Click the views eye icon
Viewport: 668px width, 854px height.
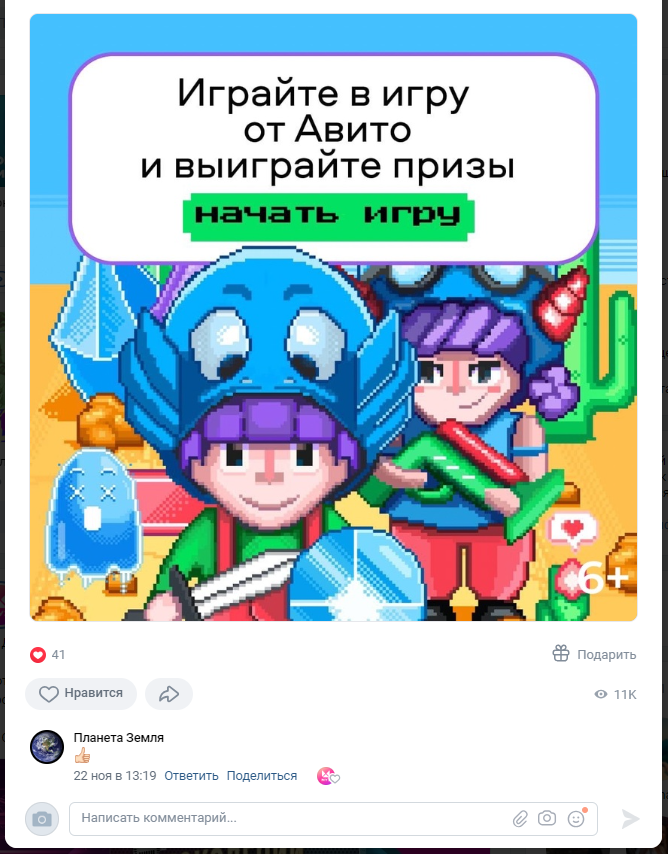click(x=601, y=694)
